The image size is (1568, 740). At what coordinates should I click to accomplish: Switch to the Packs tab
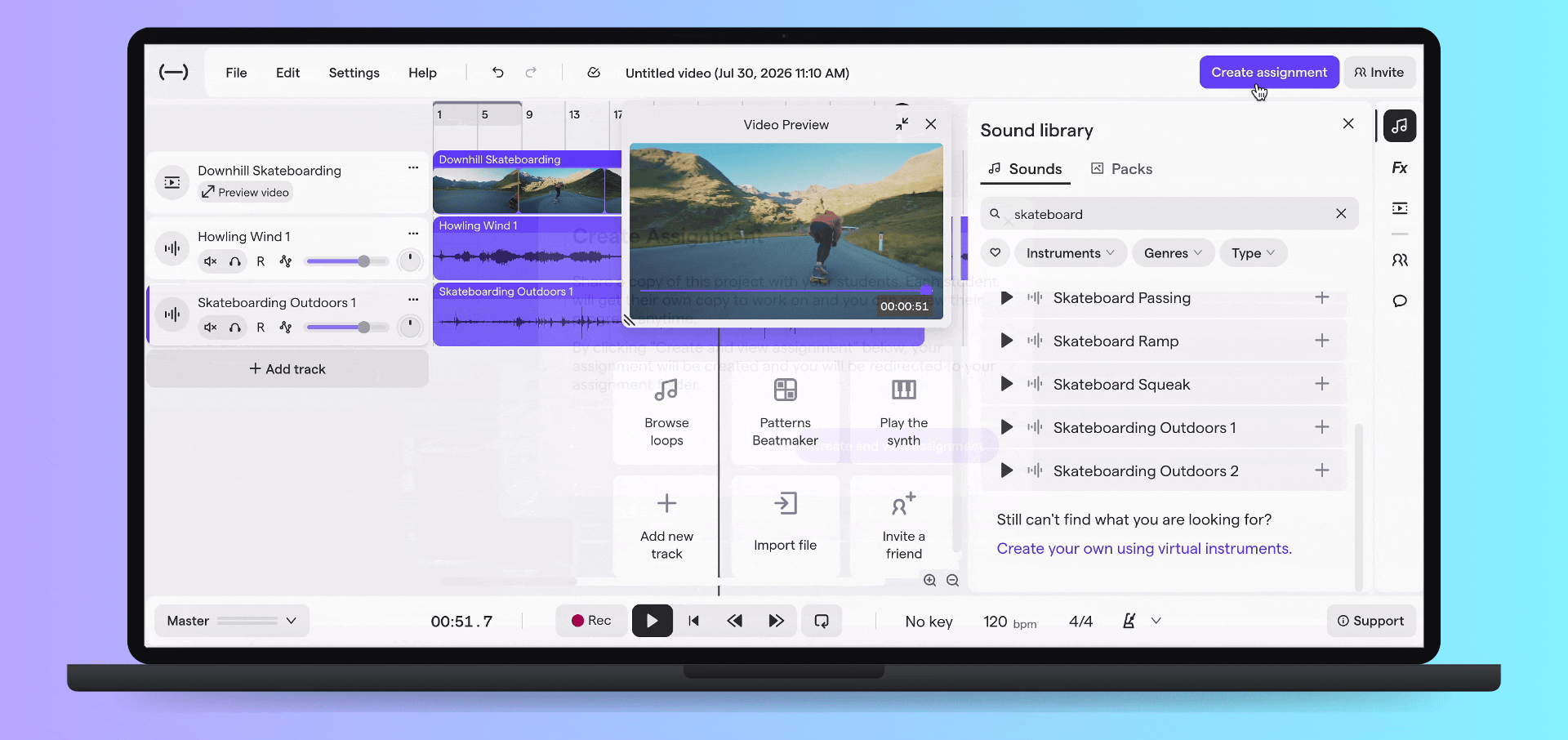(1122, 169)
